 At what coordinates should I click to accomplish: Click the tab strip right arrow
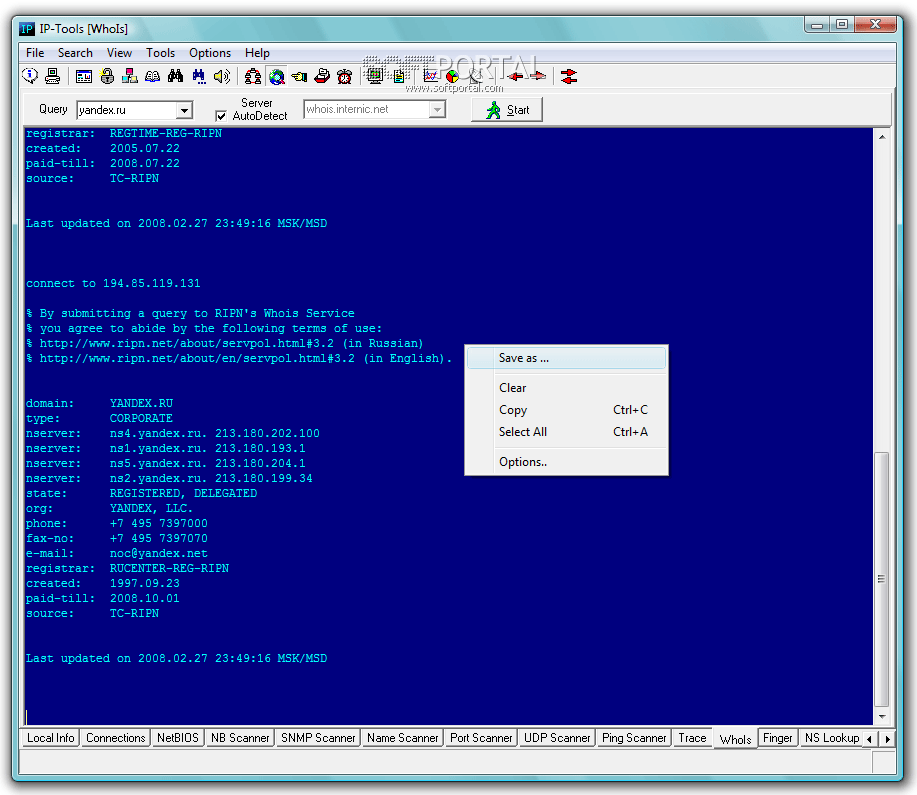click(x=887, y=739)
